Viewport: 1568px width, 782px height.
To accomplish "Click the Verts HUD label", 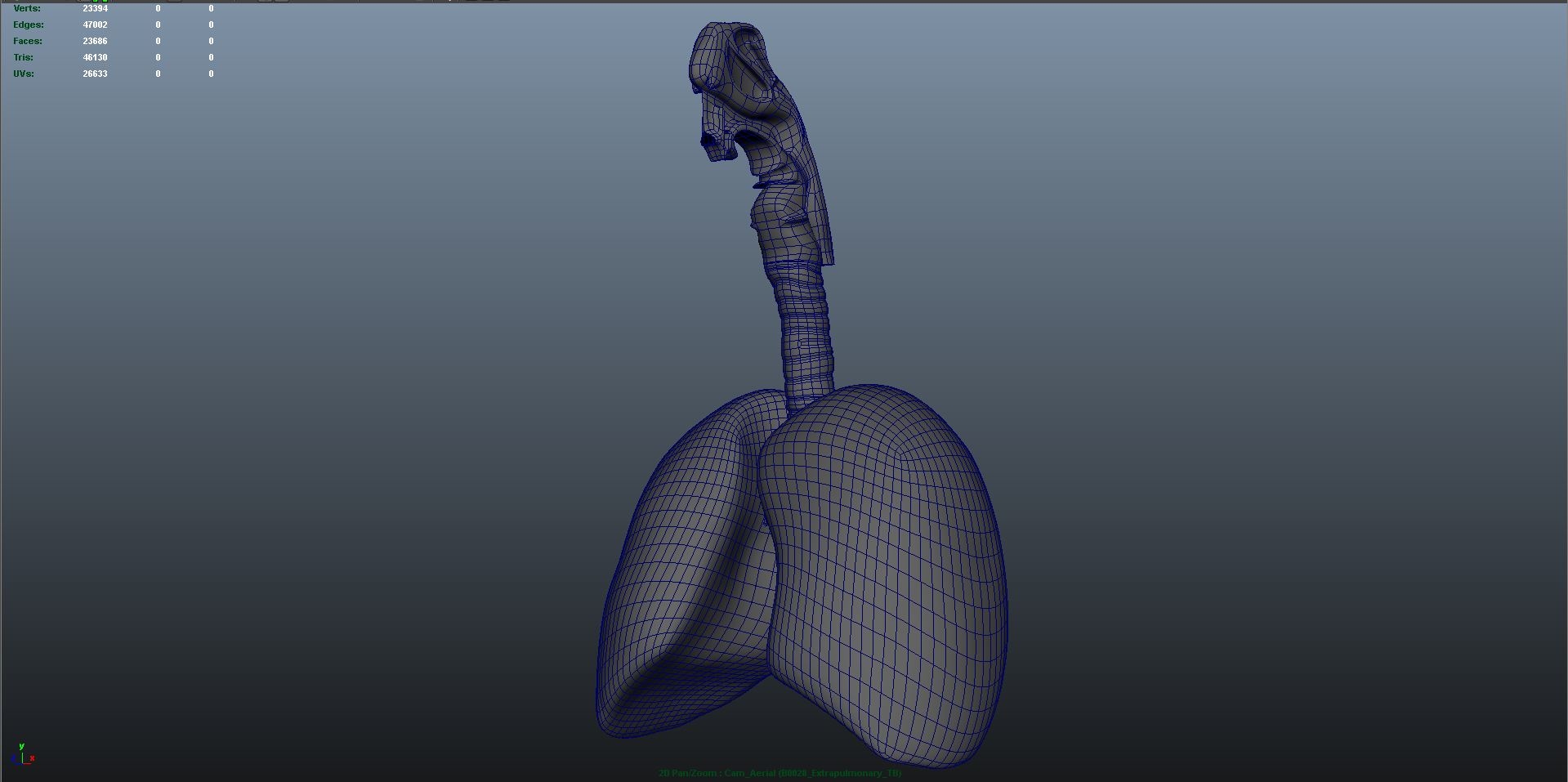I will 27,8.
